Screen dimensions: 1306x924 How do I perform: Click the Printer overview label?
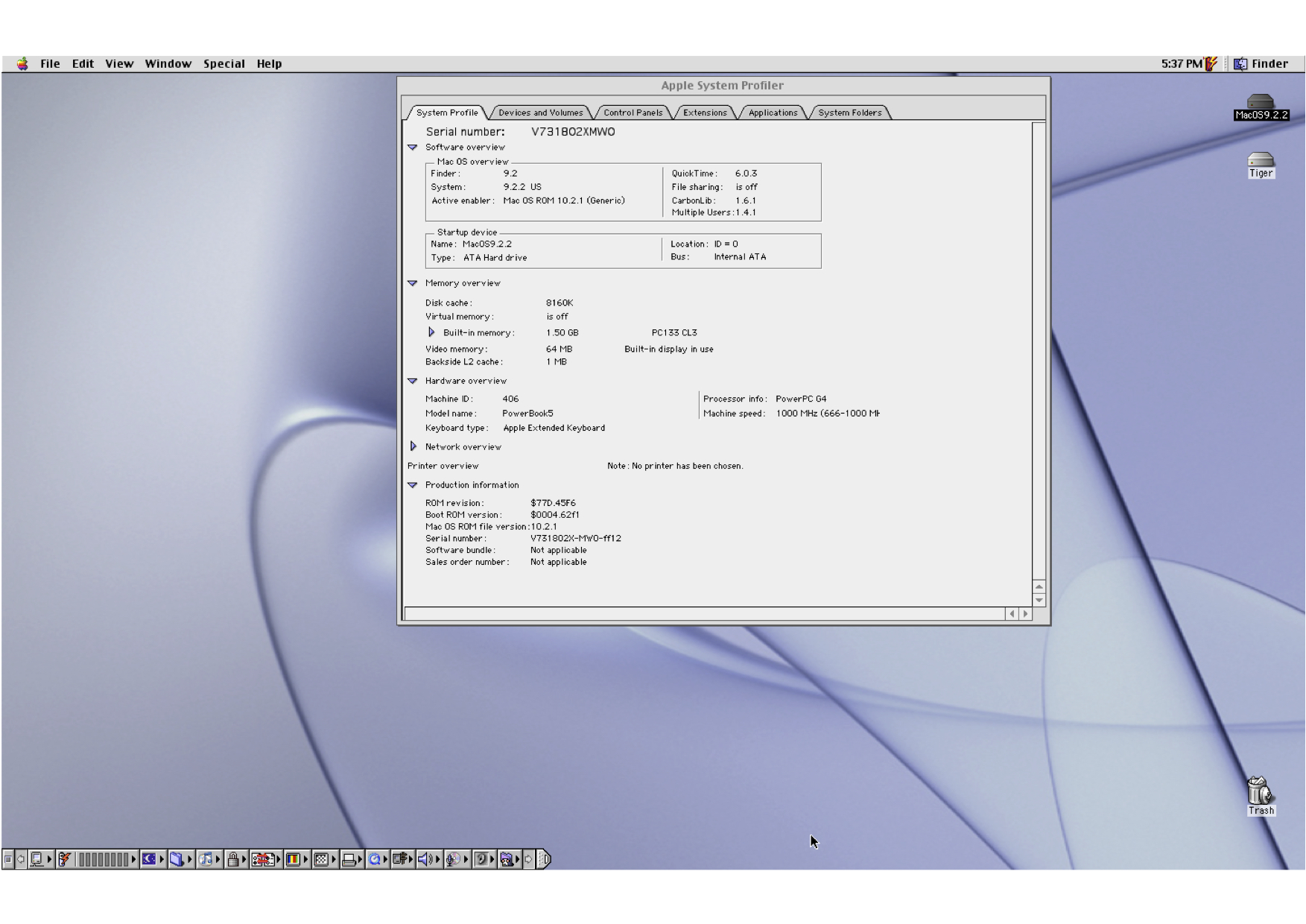coord(443,466)
